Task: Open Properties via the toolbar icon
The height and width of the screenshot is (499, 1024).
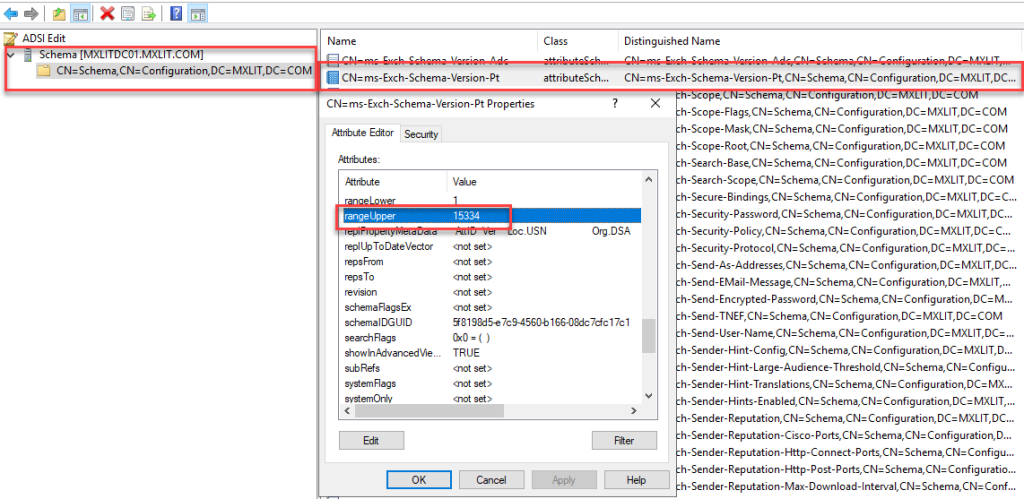Action: (127, 14)
